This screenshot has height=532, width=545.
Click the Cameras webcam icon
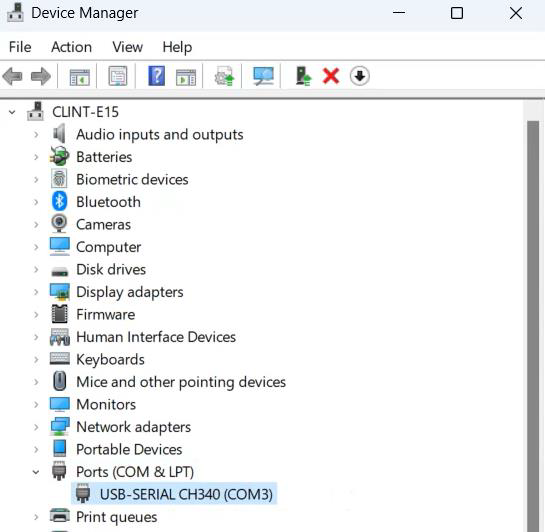(x=59, y=224)
